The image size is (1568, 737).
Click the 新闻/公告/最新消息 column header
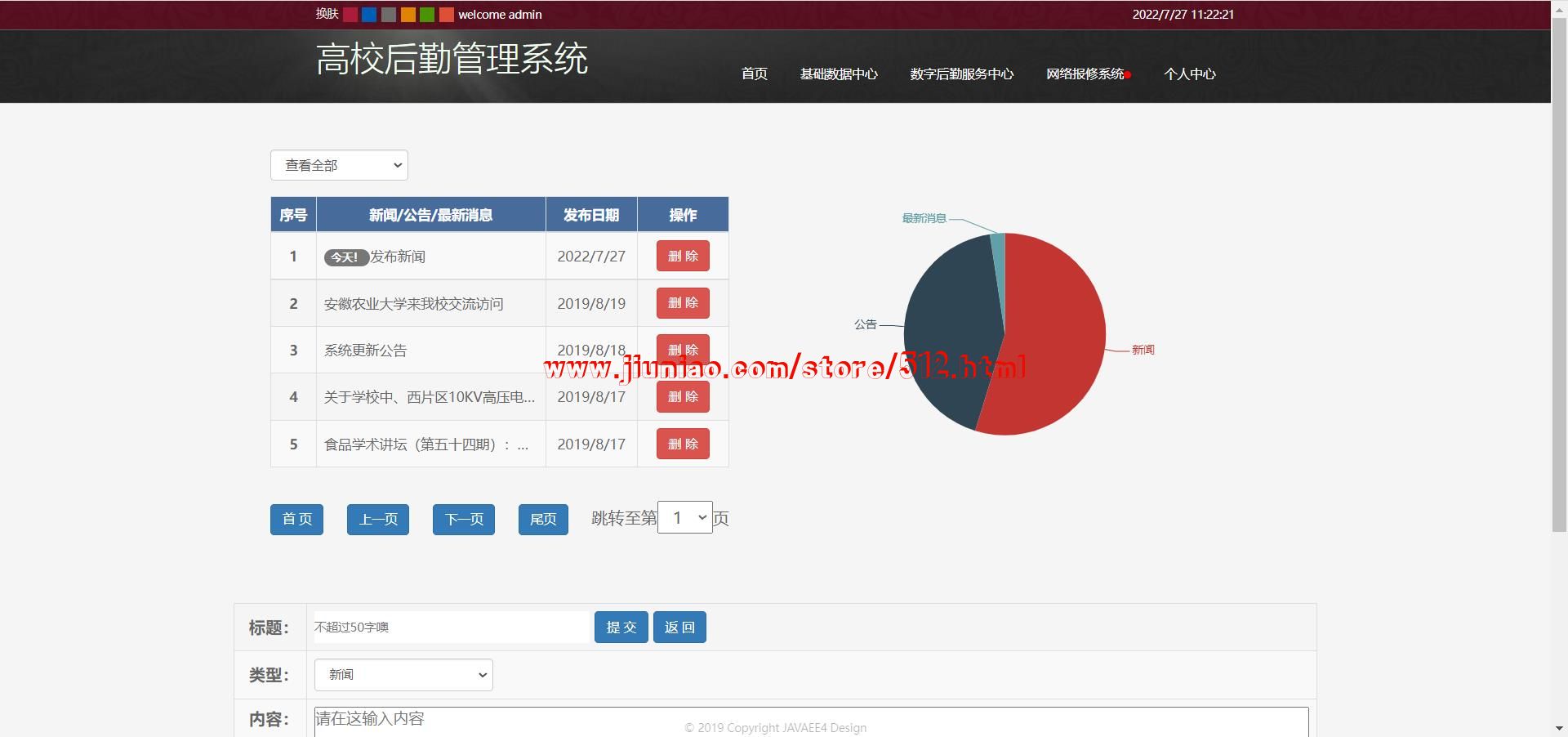point(430,215)
